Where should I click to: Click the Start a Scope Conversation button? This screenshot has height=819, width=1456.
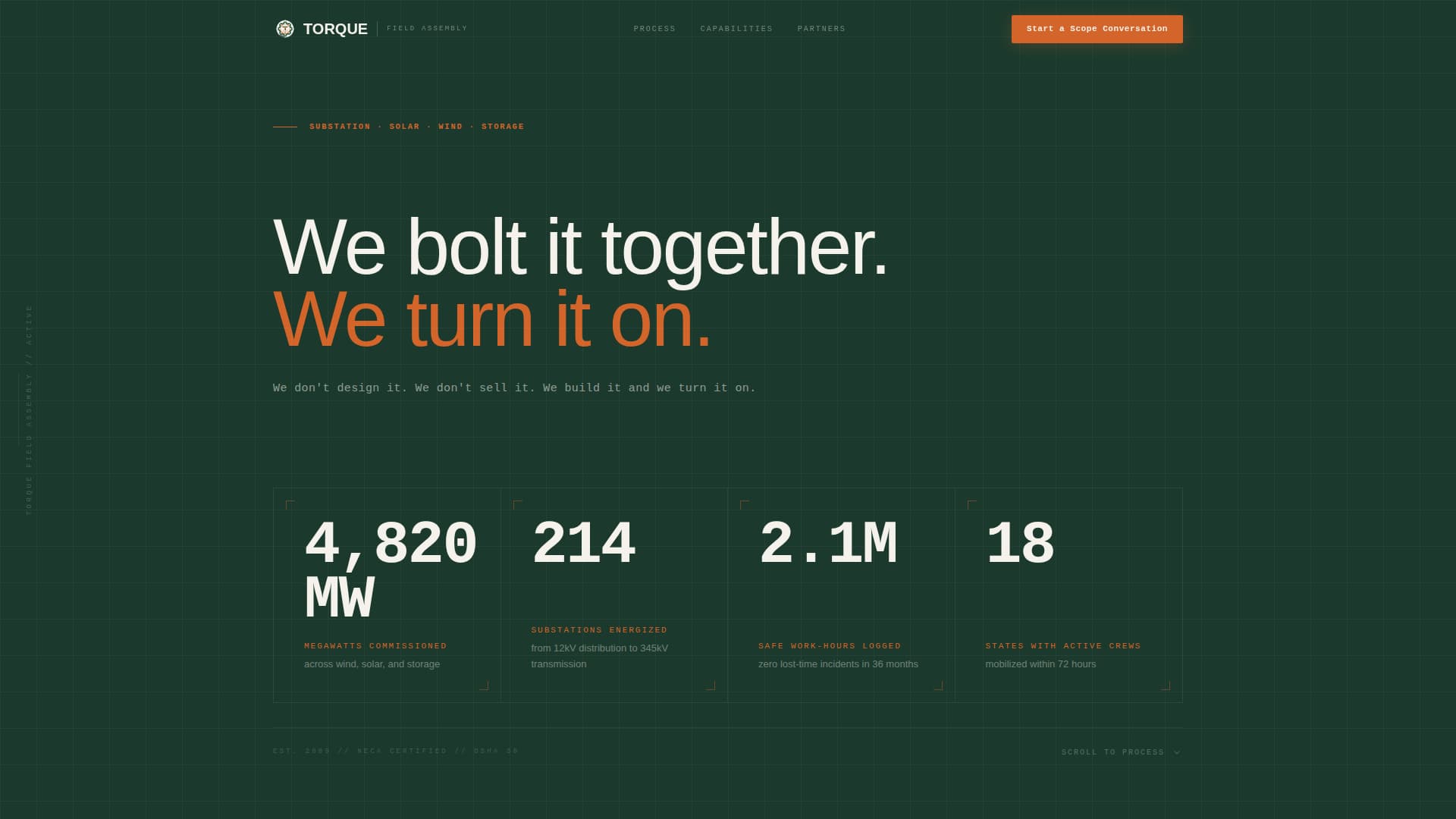pos(1096,29)
